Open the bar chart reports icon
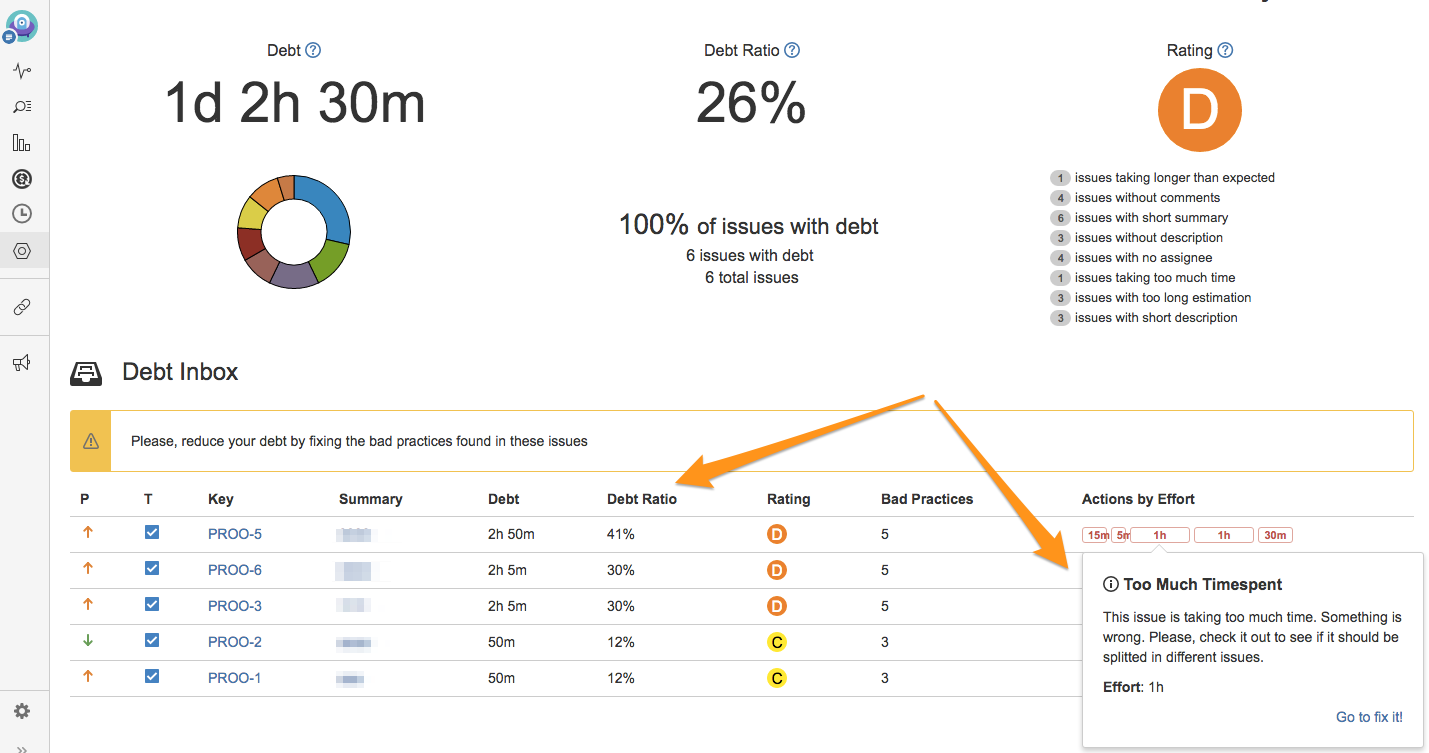Viewport: 1429px width, 753px height. pos(22,143)
